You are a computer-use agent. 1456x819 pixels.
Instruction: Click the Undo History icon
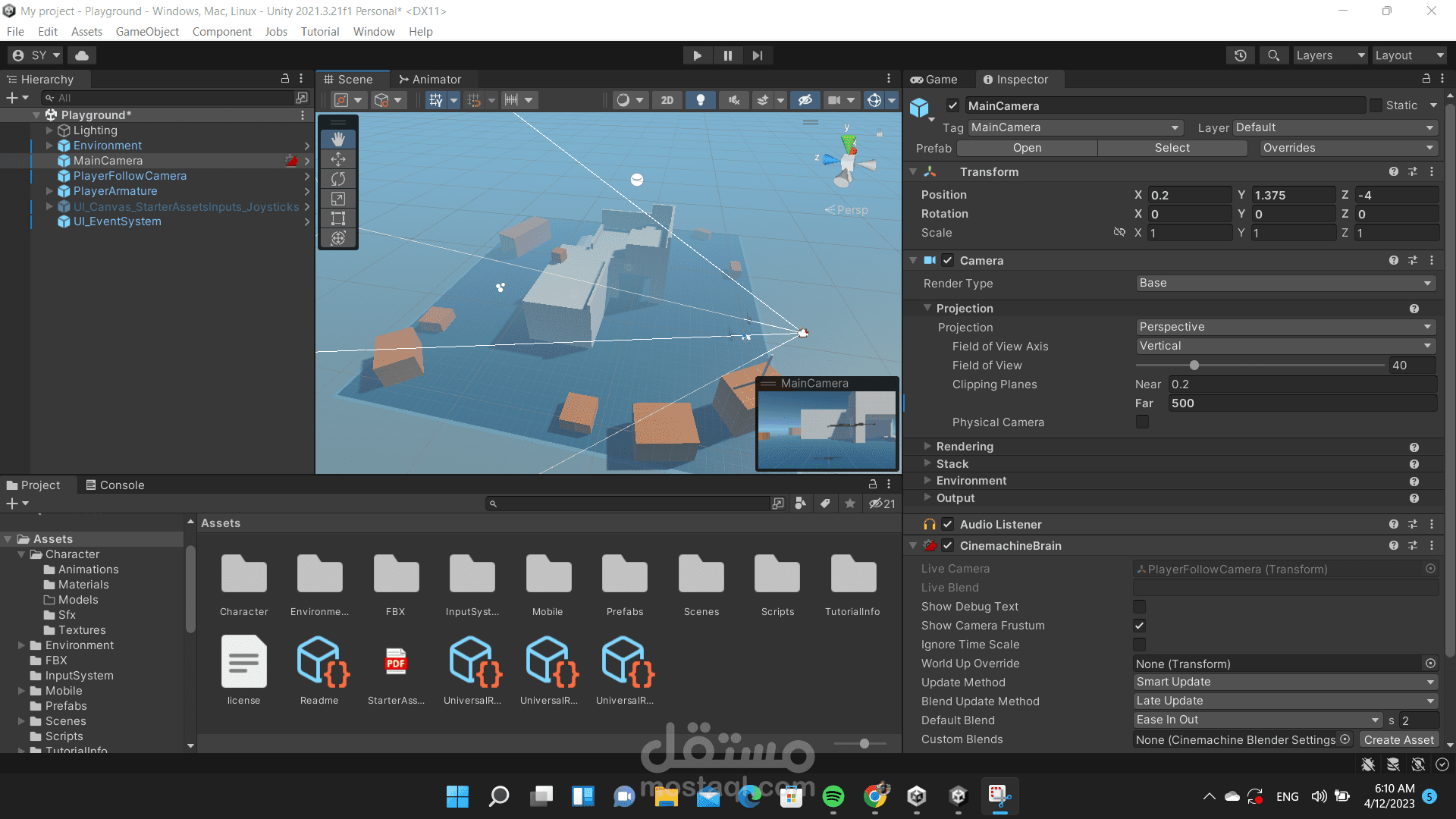tap(1241, 55)
